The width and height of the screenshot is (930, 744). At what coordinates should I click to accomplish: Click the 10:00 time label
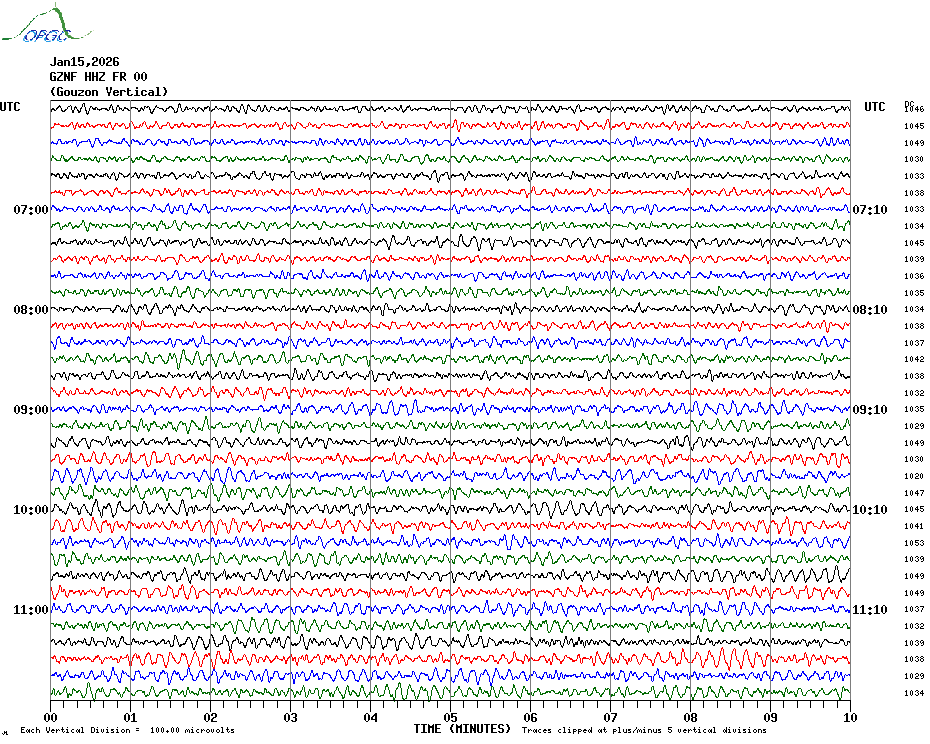(31, 510)
